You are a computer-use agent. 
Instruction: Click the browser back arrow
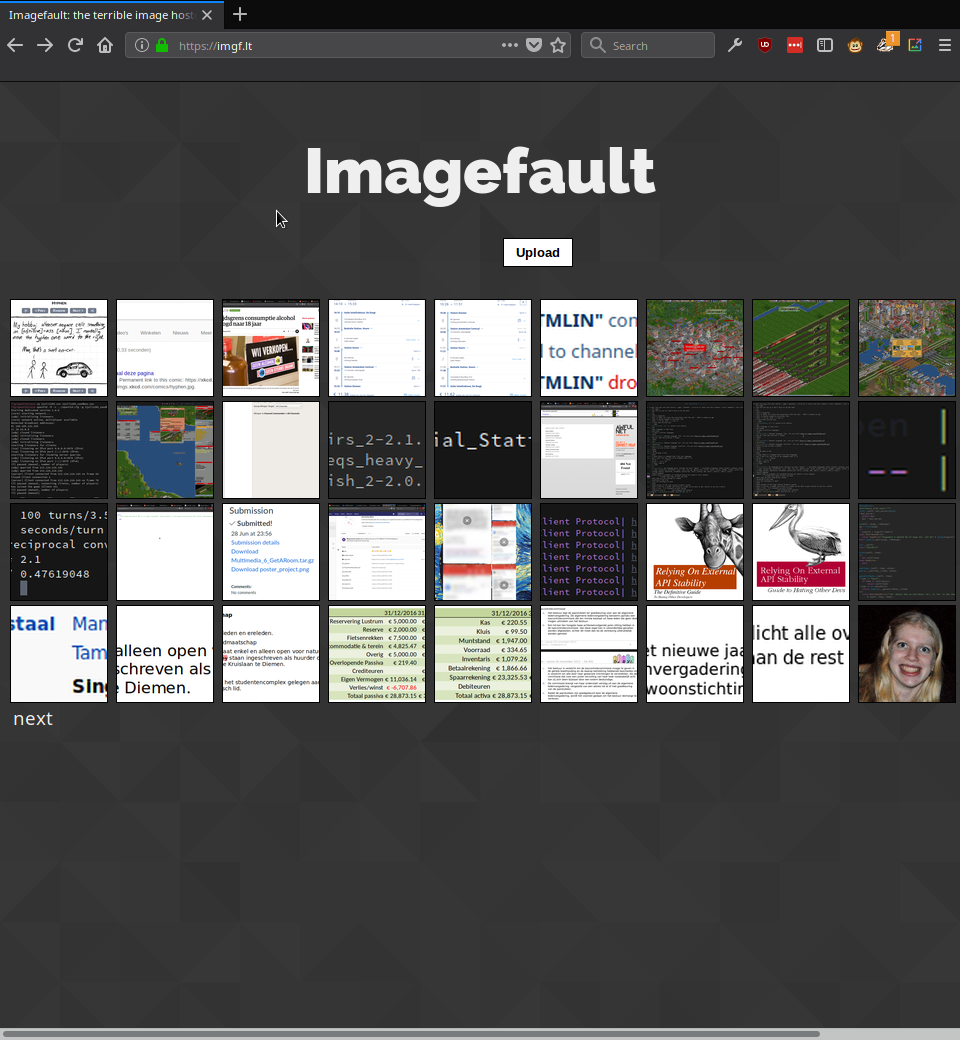pyautogui.click(x=15, y=45)
